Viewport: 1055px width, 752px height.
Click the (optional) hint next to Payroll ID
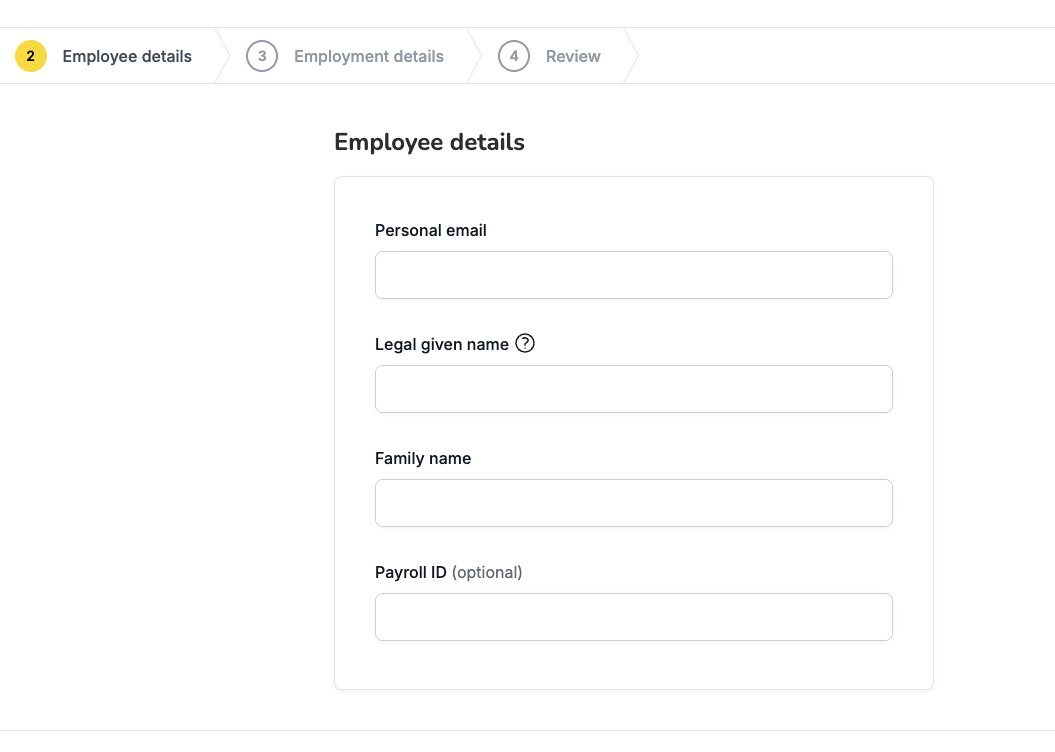click(x=487, y=572)
